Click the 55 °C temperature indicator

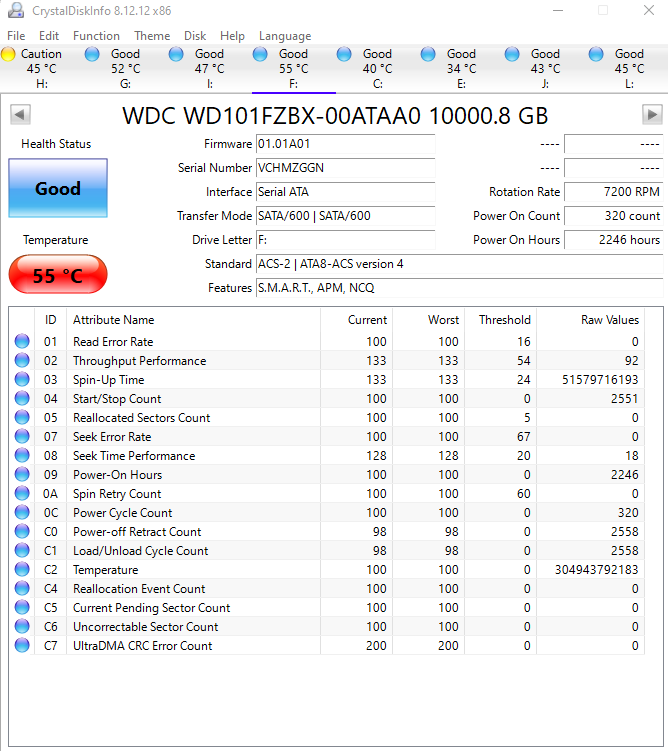pos(58,274)
